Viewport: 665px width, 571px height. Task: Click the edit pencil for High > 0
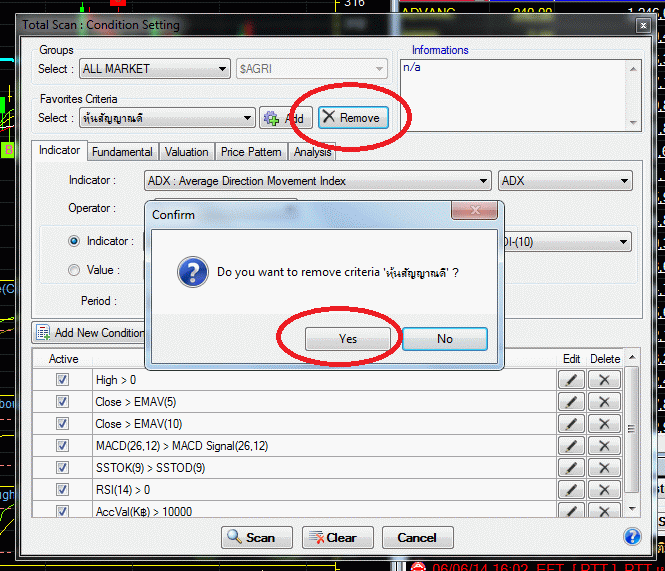(x=571, y=380)
